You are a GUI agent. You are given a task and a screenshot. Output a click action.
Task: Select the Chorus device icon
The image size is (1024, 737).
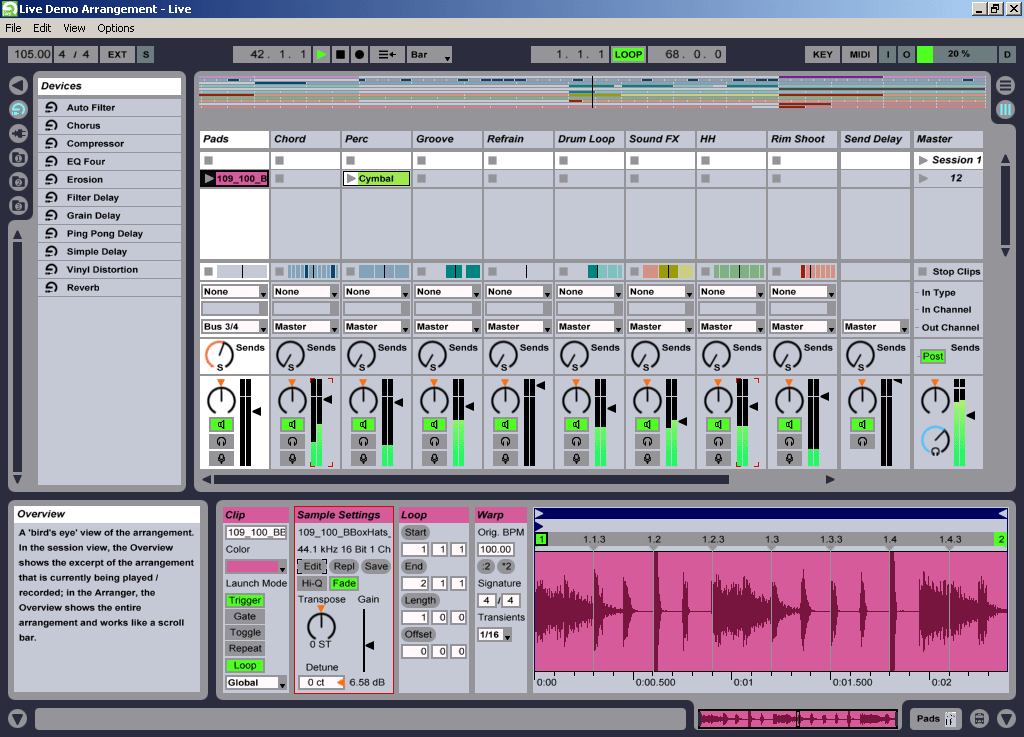[51, 125]
